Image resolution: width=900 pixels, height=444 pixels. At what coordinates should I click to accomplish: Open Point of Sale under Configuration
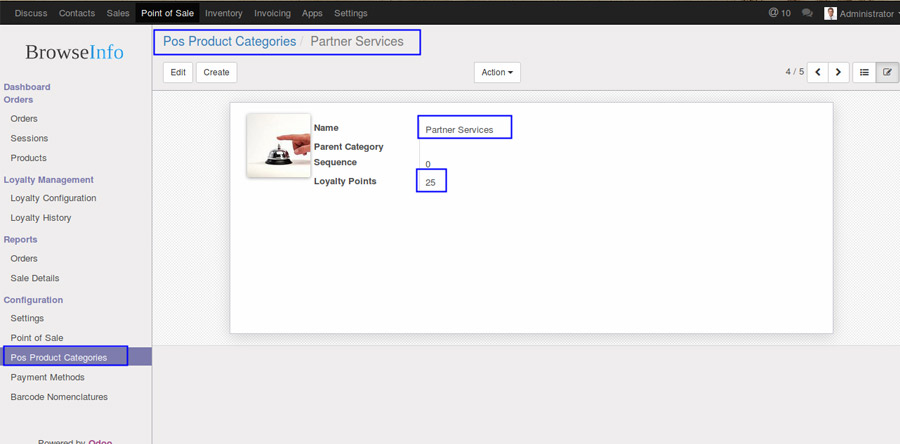37,338
